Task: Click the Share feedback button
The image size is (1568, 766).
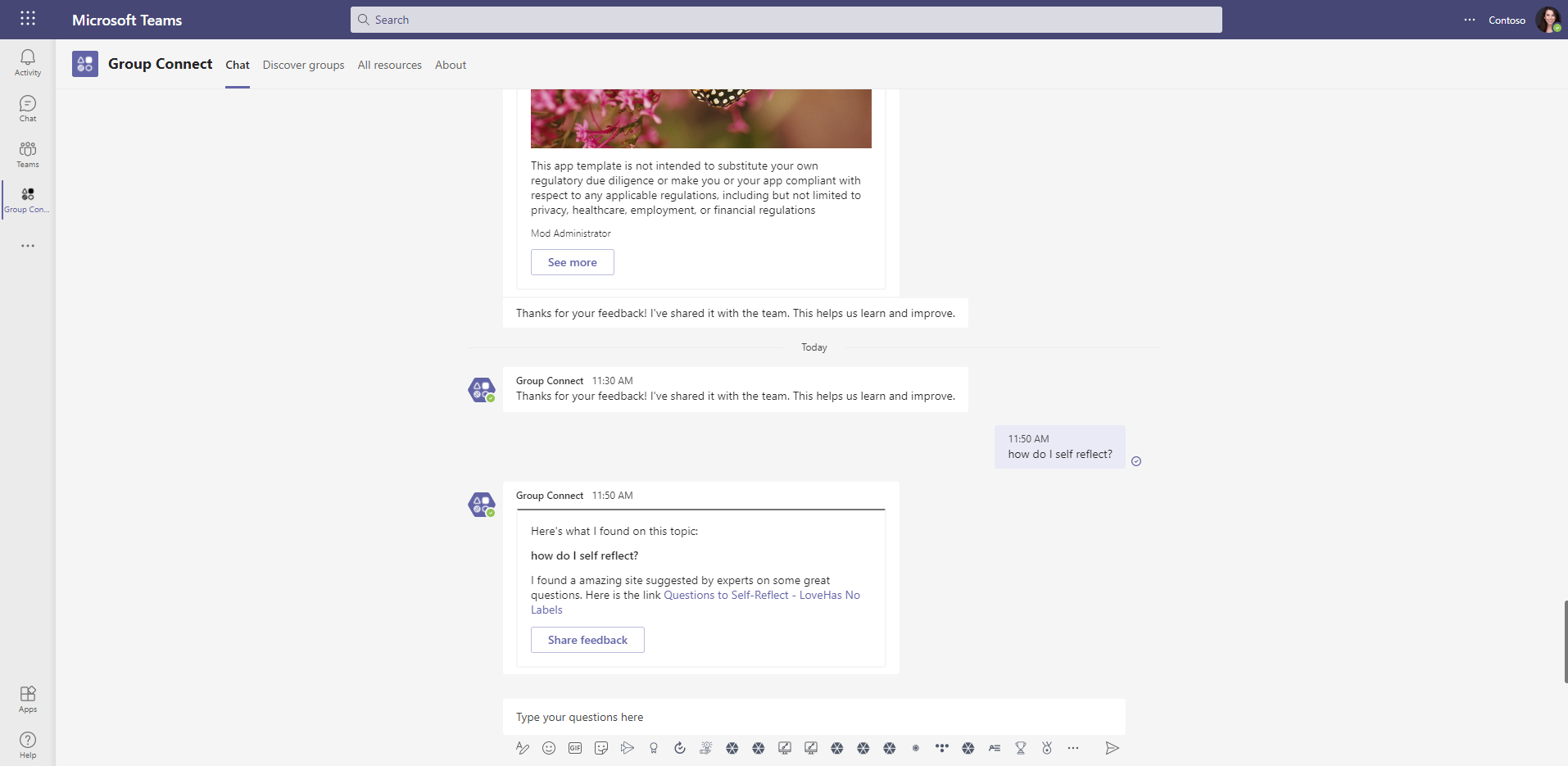Action: click(x=587, y=640)
